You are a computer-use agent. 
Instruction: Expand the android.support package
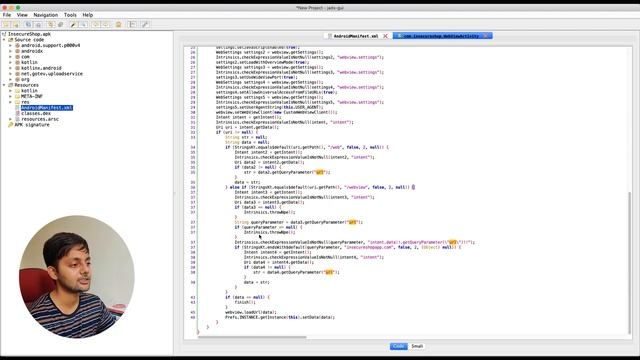click(x=11, y=46)
